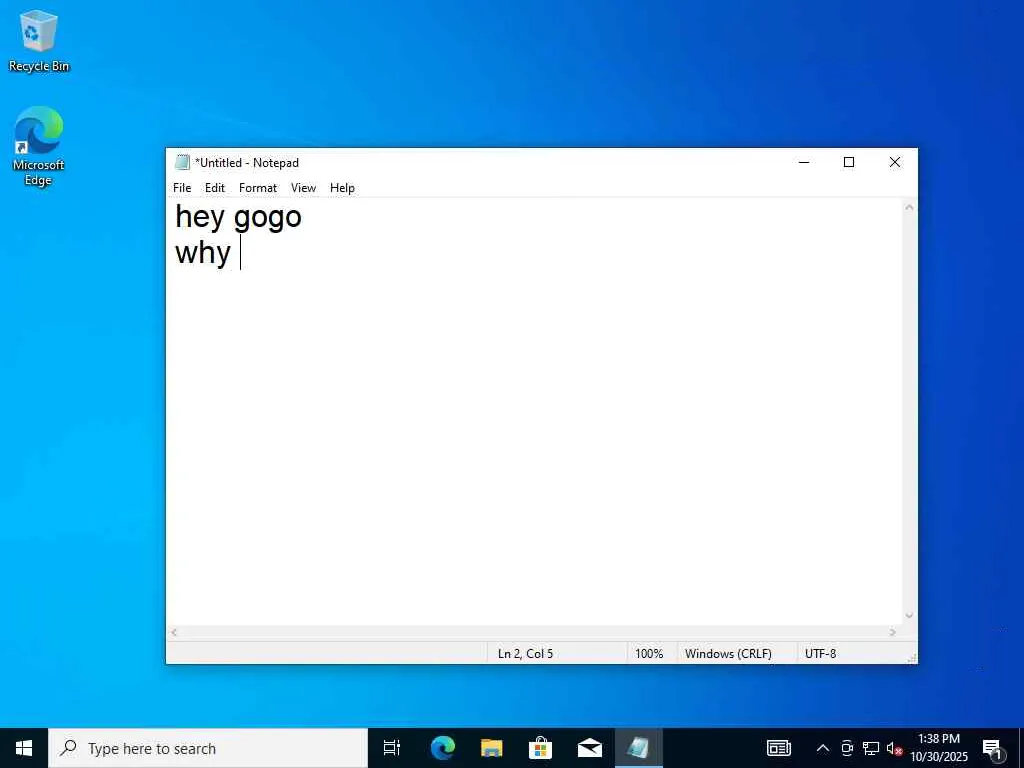
Task: Close the Notepad window
Action: (x=895, y=162)
